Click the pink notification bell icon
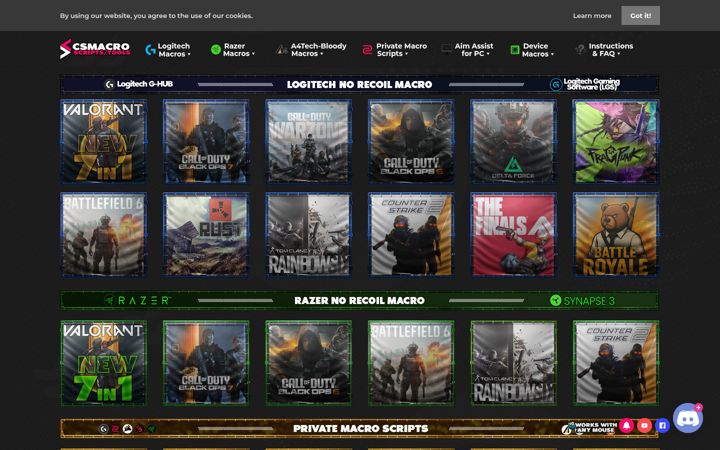This screenshot has width=720, height=450. [x=627, y=426]
